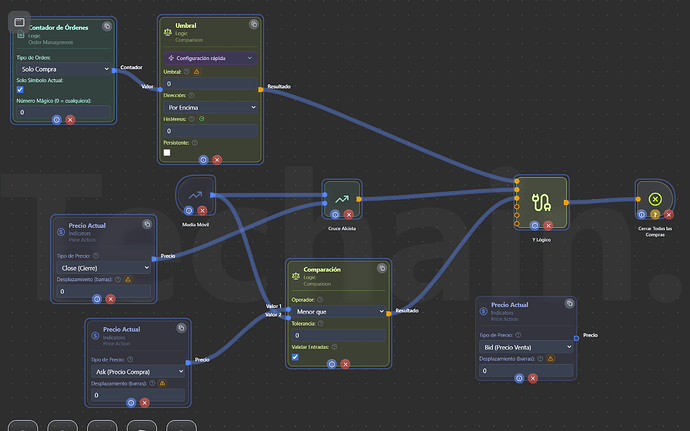The width and height of the screenshot is (690, 431).
Task: Click the Cerrar Todas las Compras icon
Action: 655,199
